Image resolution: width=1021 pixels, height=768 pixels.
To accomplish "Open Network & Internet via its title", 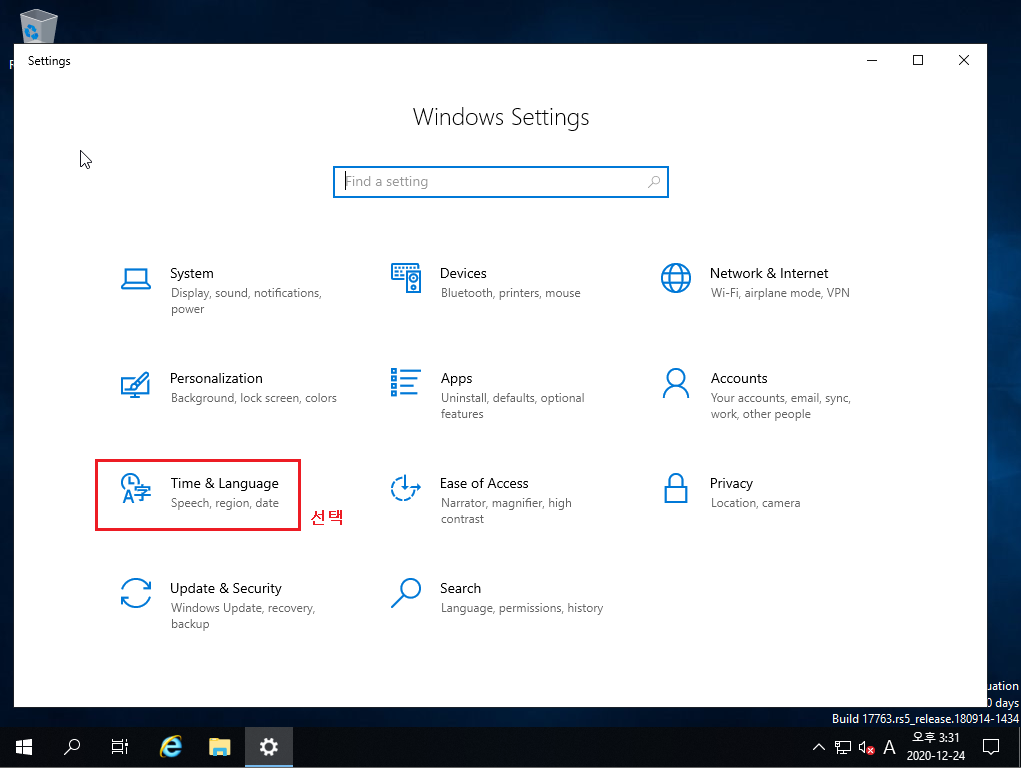I will tap(769, 274).
